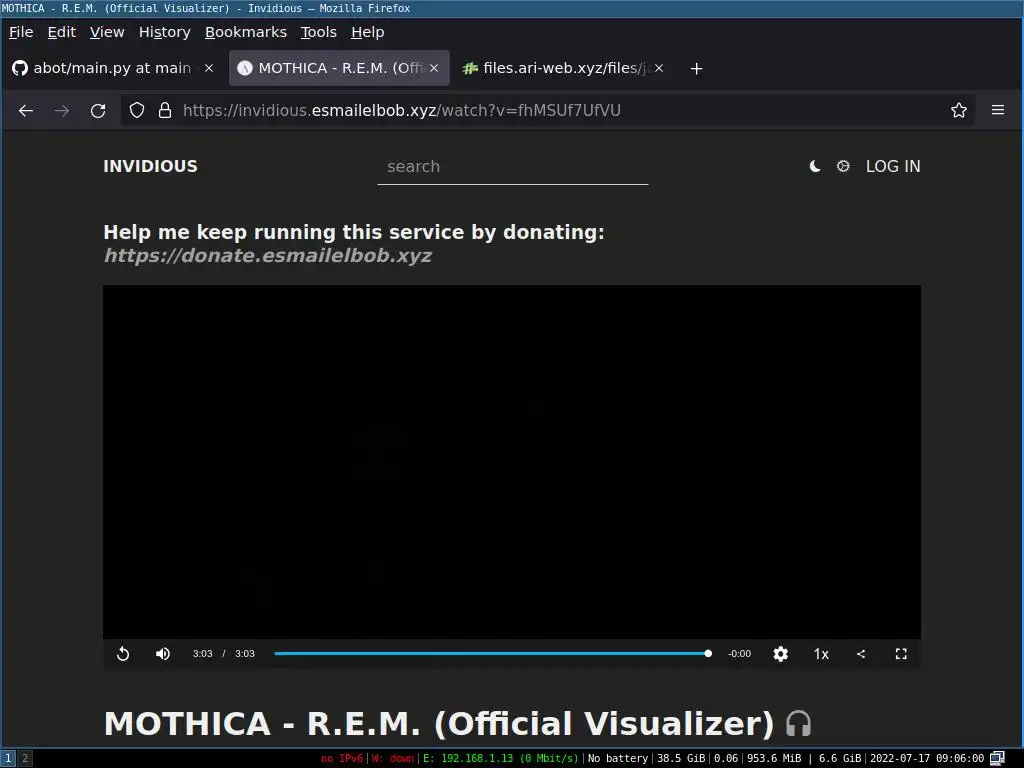Image resolution: width=1024 pixels, height=768 pixels.
Task: Click the share icon in player
Action: 861,654
